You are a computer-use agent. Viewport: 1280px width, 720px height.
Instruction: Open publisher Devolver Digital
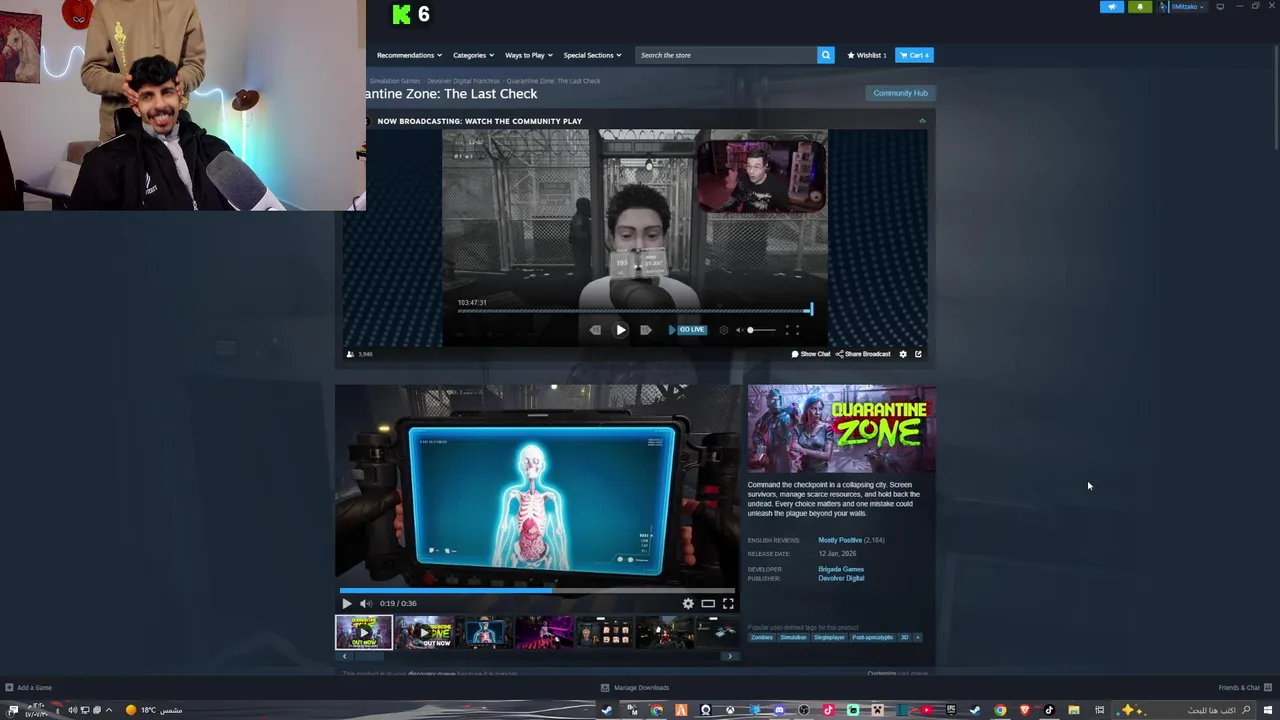click(x=841, y=578)
